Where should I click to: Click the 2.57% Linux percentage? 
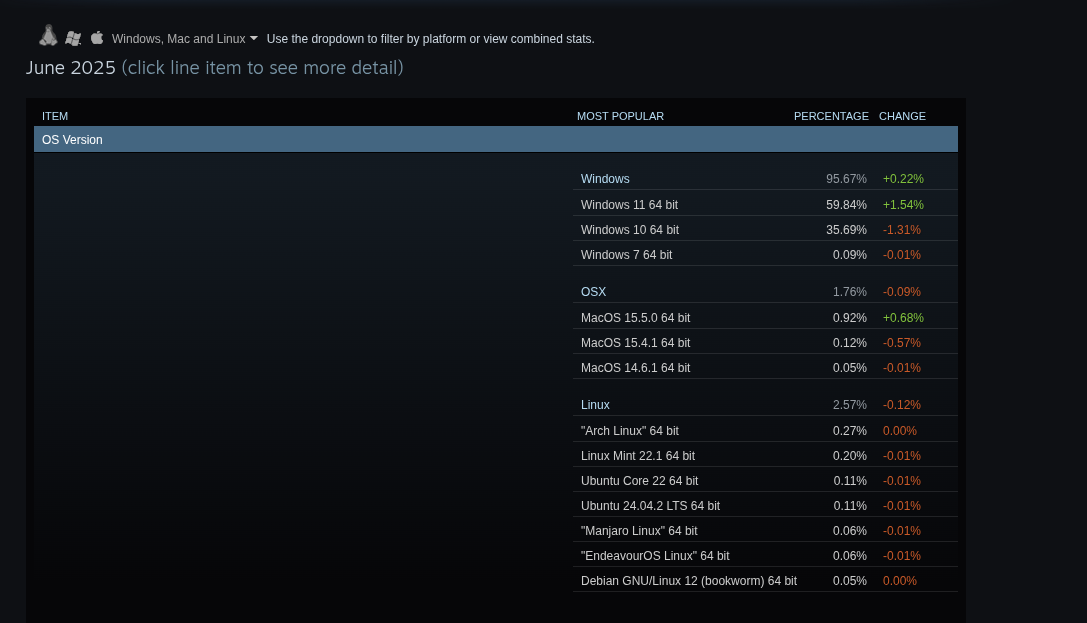[849, 405]
